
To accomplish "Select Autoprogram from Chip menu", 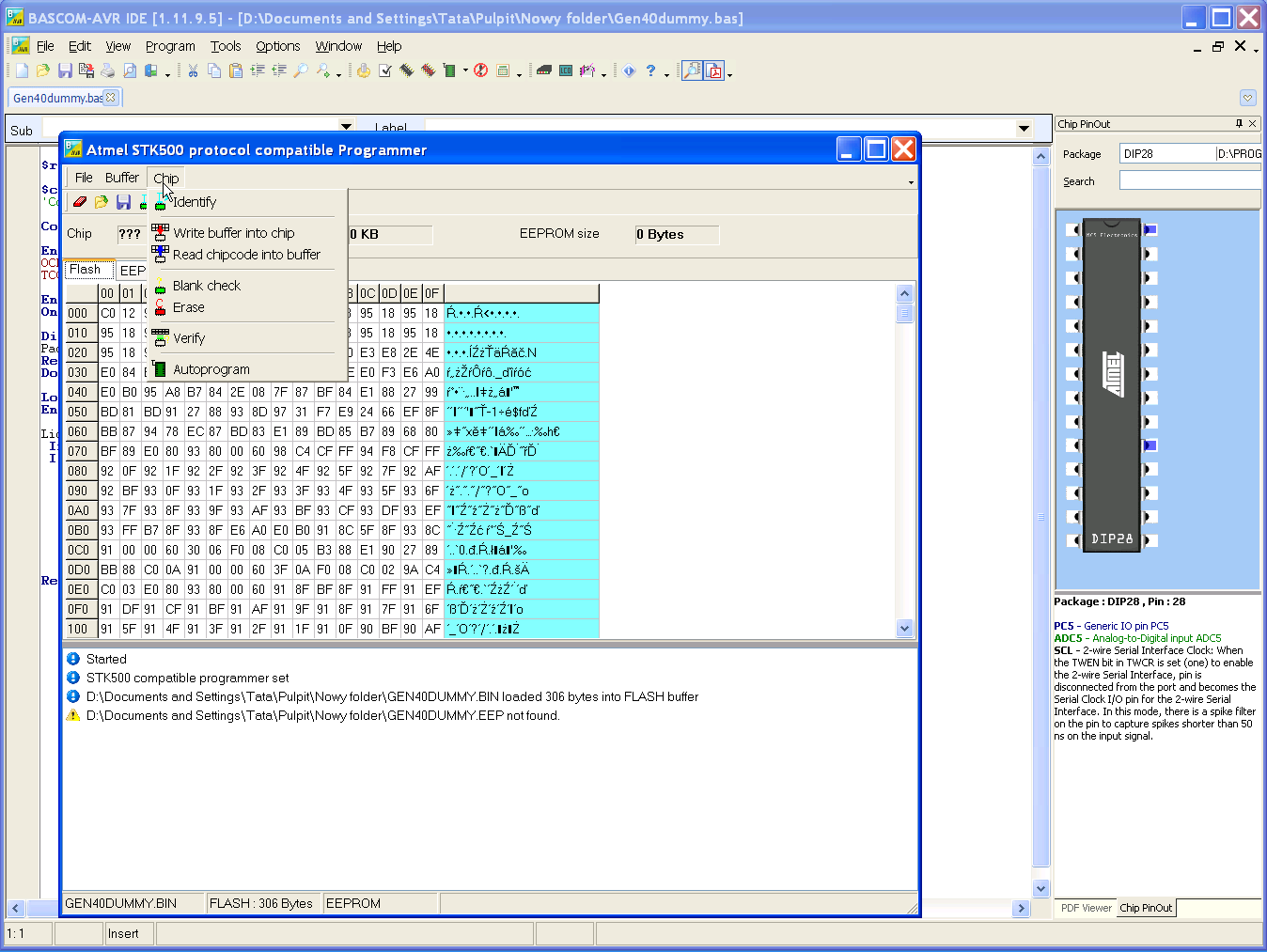I will pos(211,369).
